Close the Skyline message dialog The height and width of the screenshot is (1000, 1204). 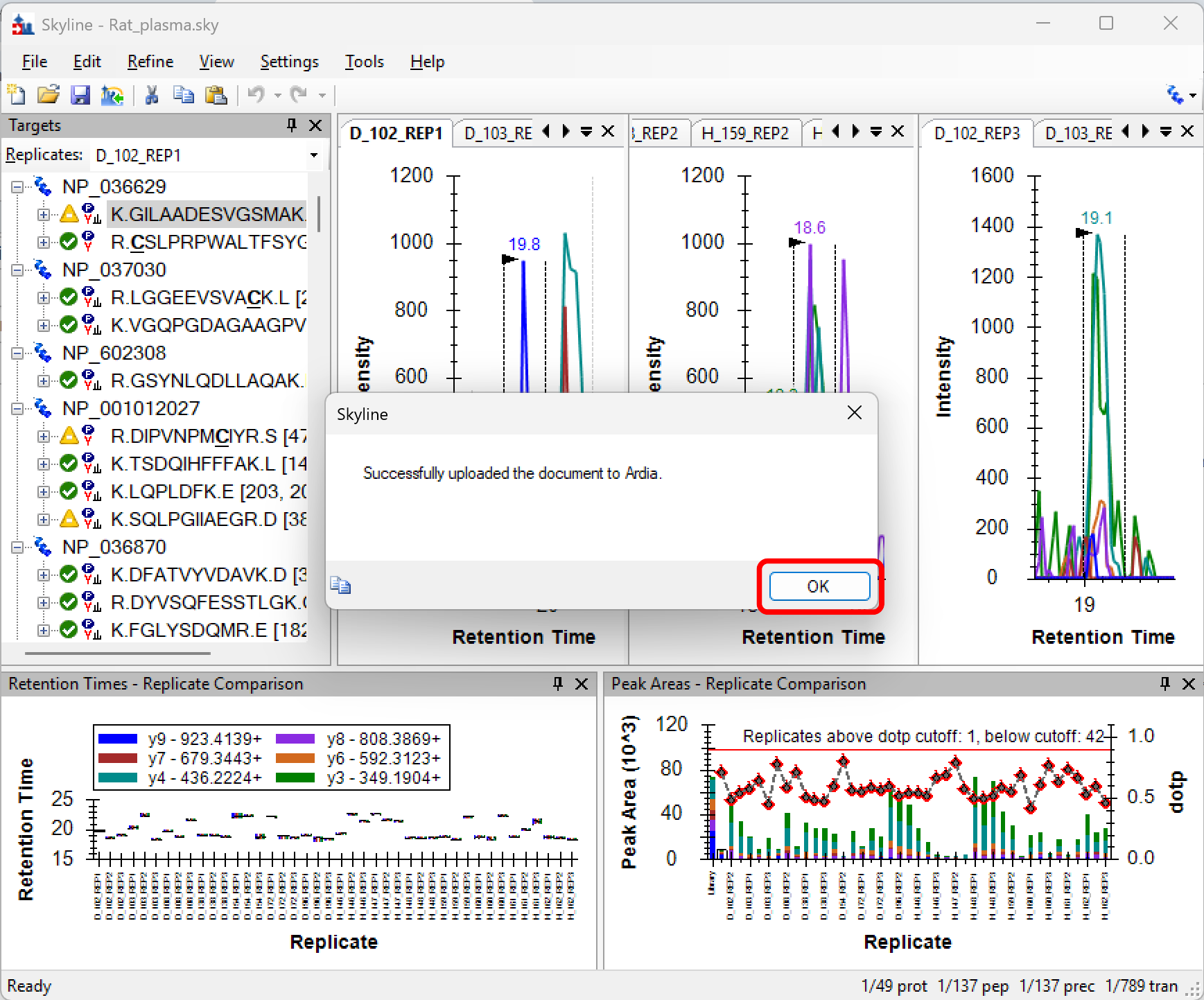click(854, 413)
